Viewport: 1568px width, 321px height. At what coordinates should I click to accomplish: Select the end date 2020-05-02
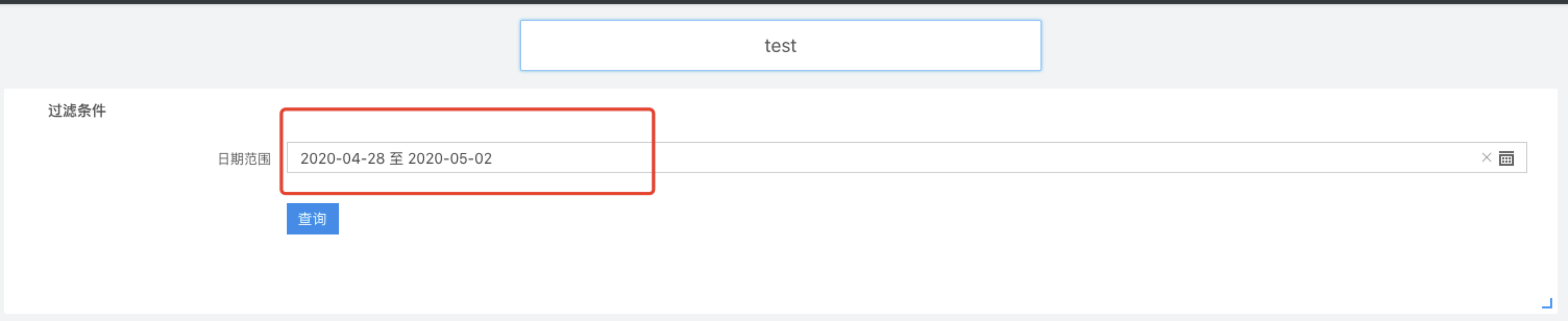click(x=450, y=158)
